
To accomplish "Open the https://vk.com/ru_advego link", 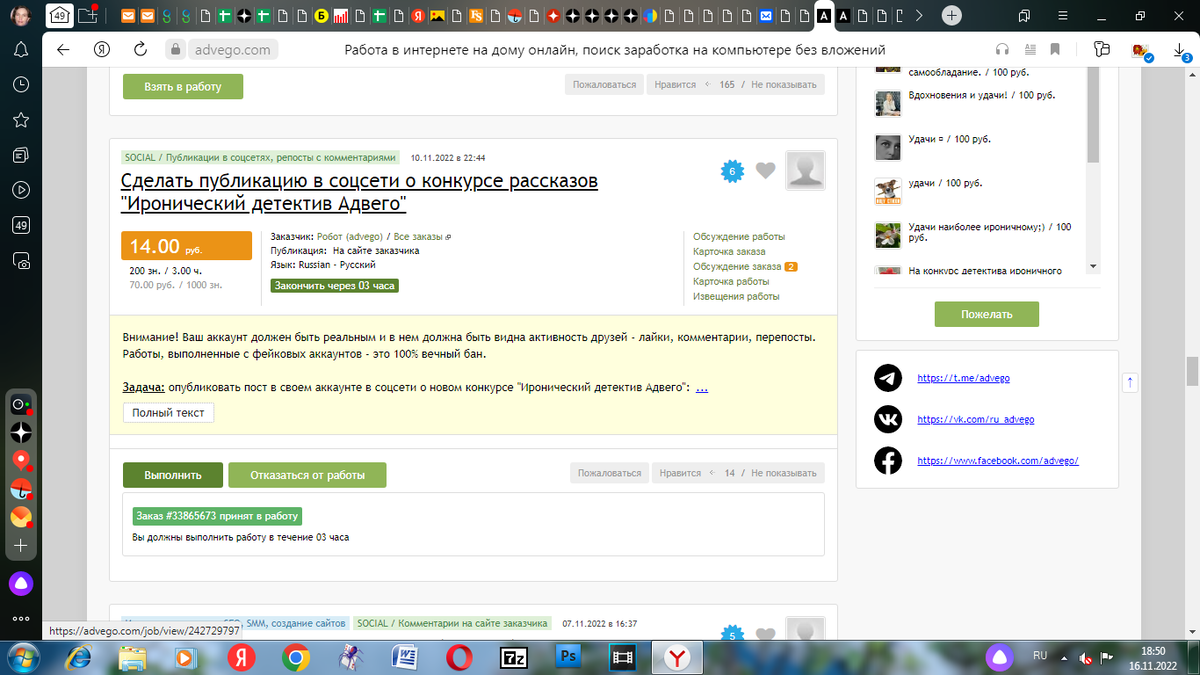I will (976, 420).
